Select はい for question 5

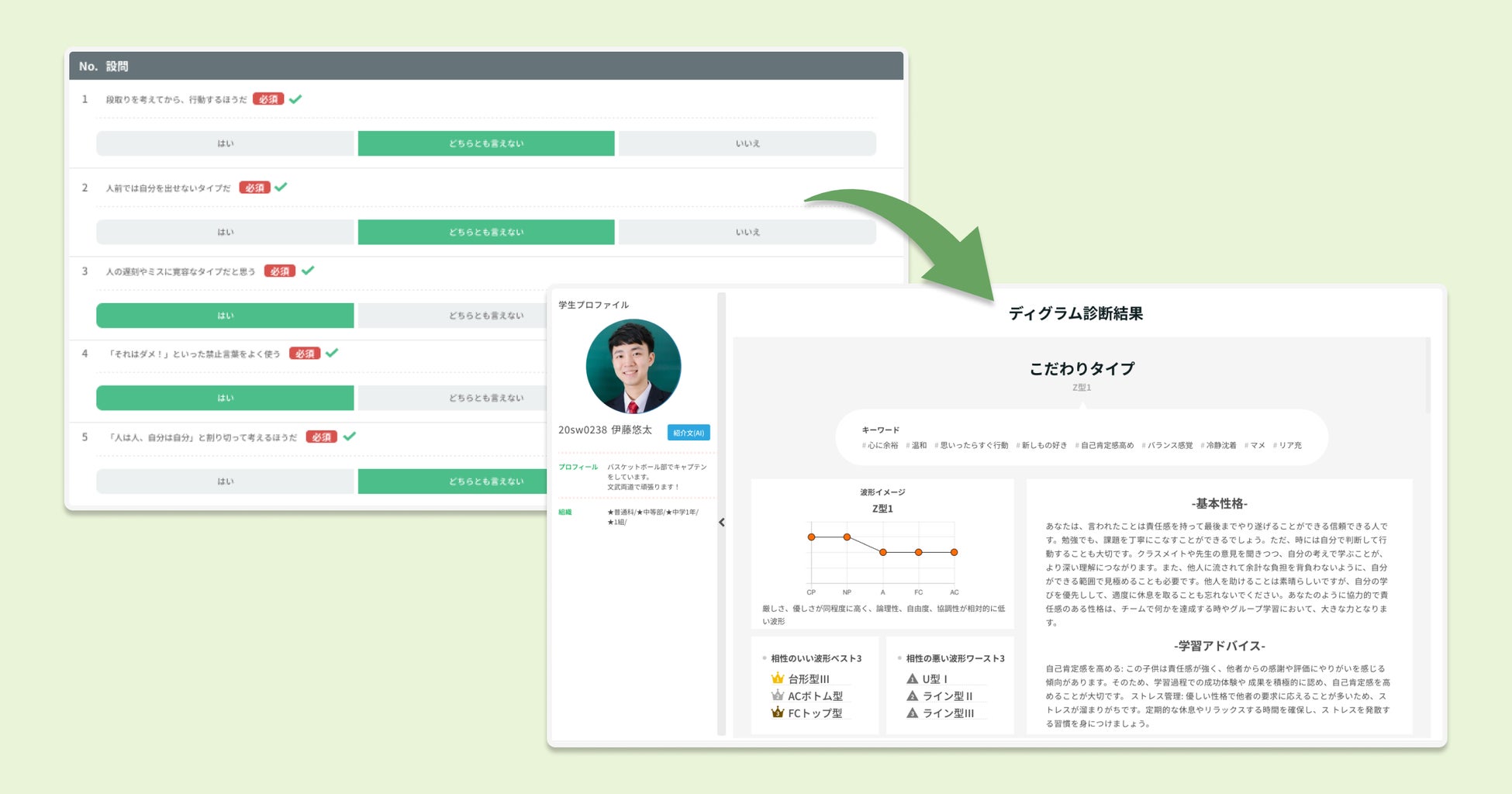tap(225, 482)
